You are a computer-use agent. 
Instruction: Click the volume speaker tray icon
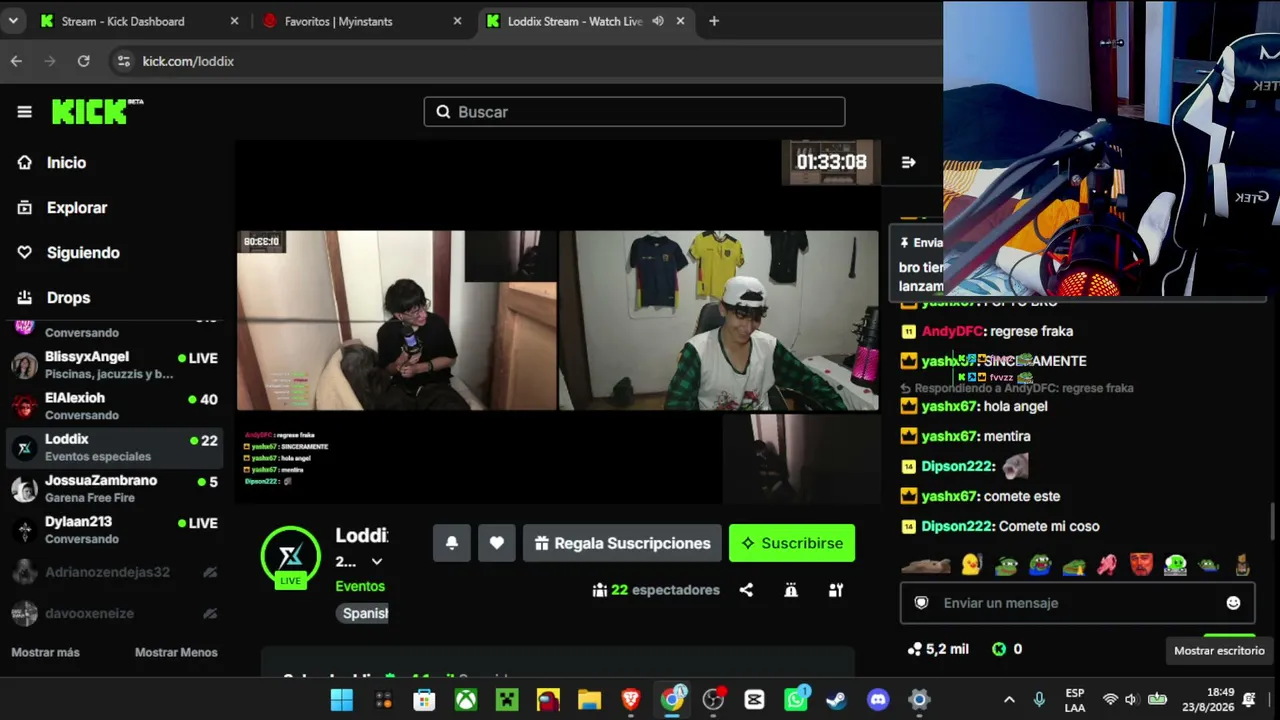point(1131,700)
